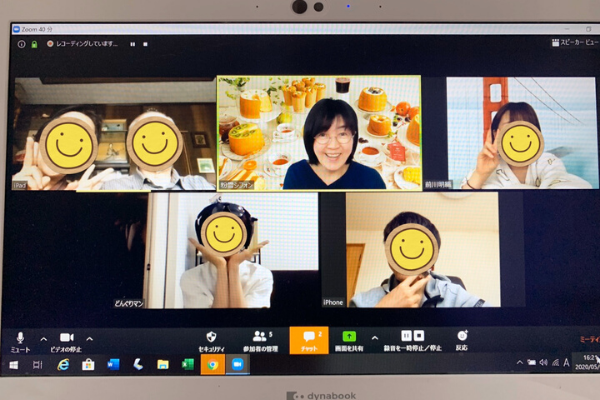This screenshot has height=400, width=600.
Task: Stop video with the camera button
Action: (x=66, y=340)
